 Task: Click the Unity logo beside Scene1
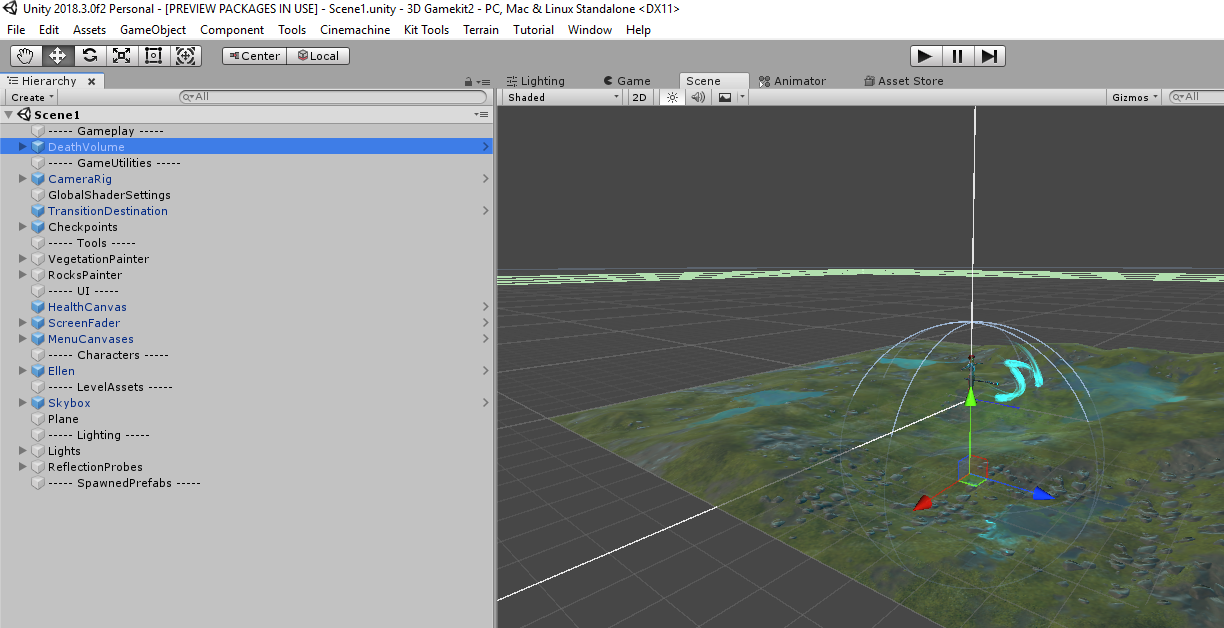tap(25, 115)
